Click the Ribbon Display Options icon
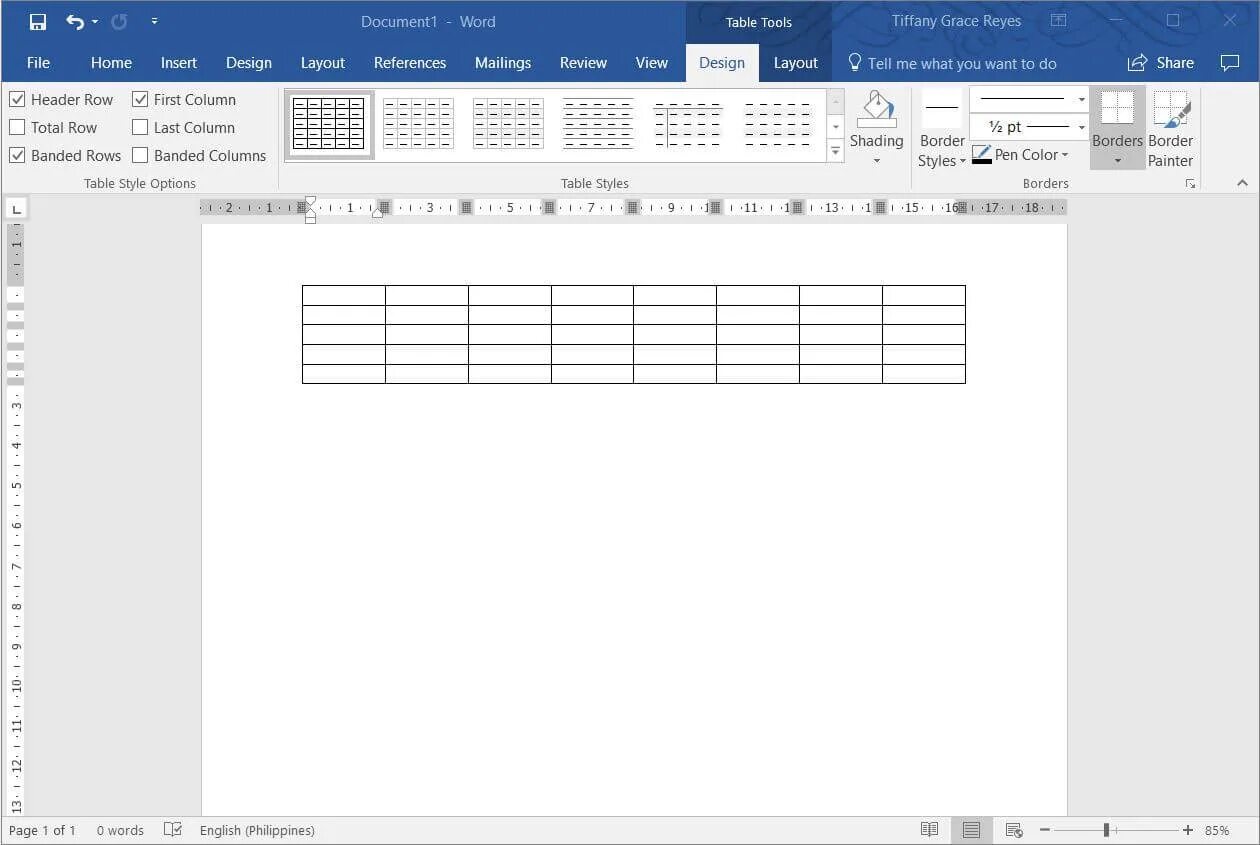This screenshot has width=1260, height=845. pos(1058,21)
